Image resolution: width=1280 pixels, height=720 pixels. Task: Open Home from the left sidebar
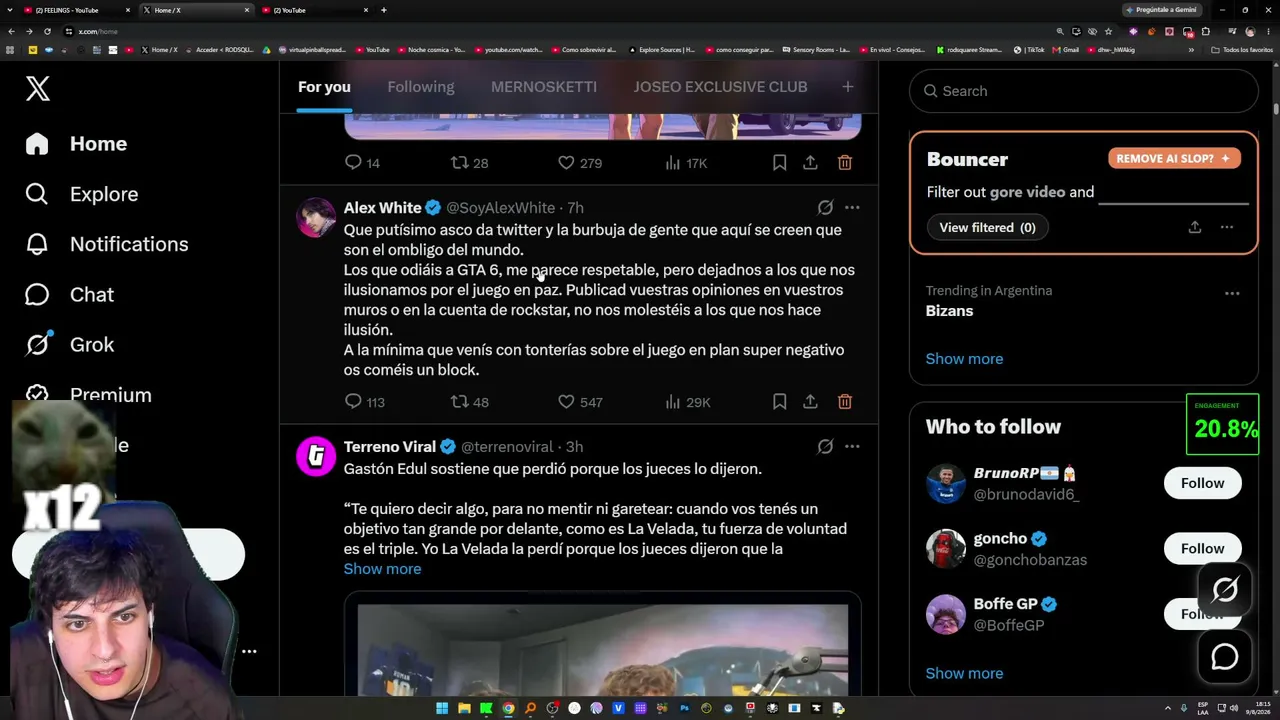(77, 144)
